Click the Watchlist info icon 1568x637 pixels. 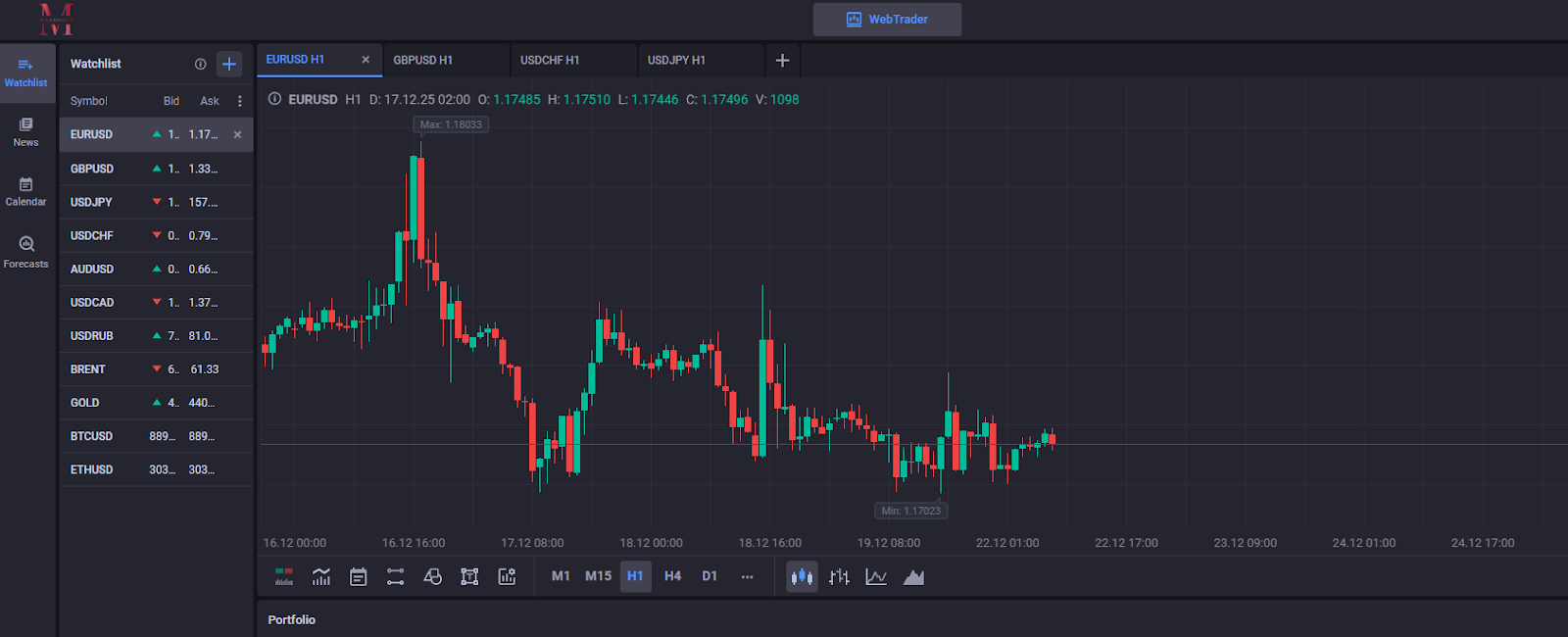point(200,64)
